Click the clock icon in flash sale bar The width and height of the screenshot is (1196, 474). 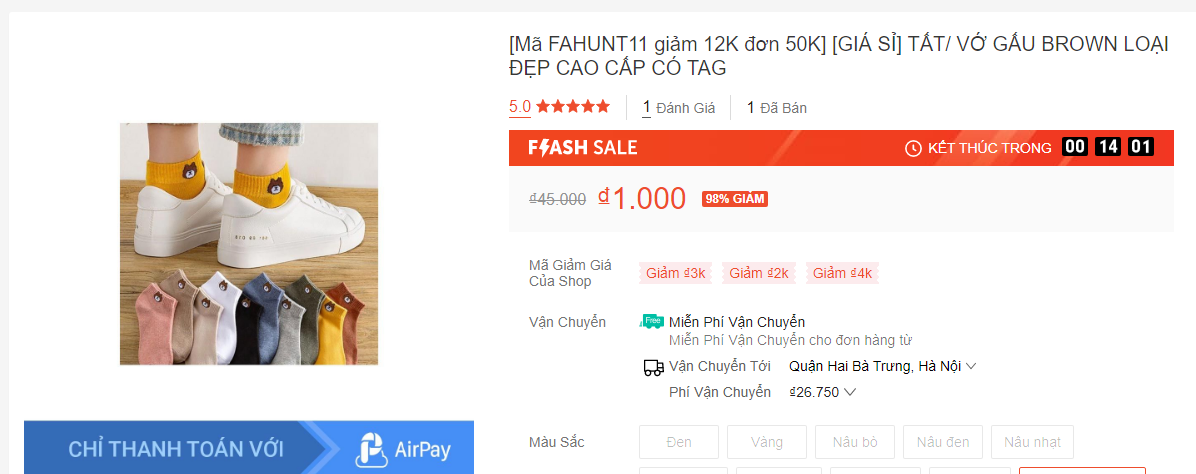913,148
